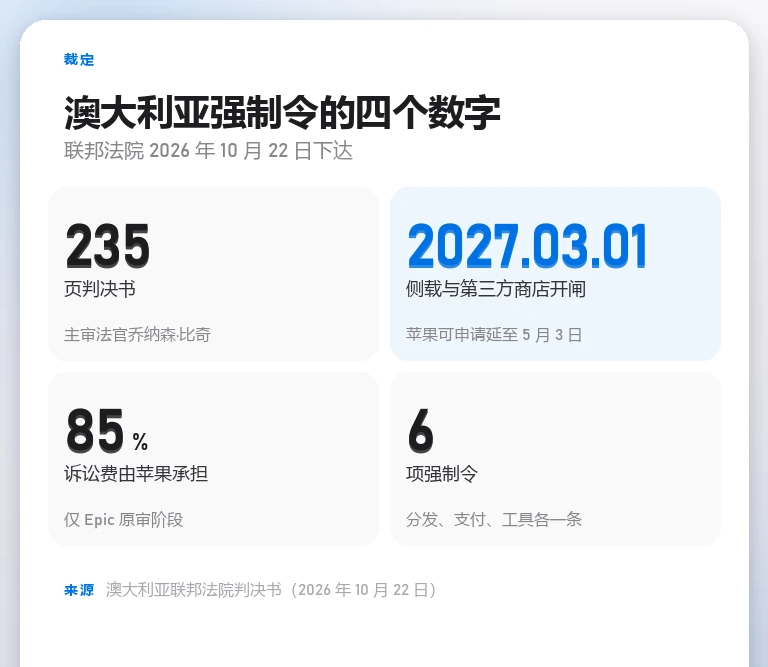The height and width of the screenshot is (667, 768).
Task: Click the 裁定 category label
Action: point(79,60)
